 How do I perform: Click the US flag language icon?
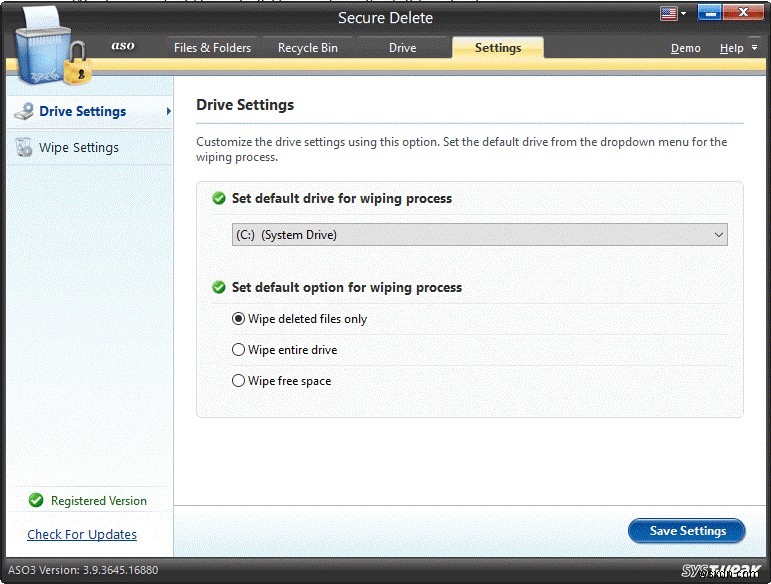point(668,14)
